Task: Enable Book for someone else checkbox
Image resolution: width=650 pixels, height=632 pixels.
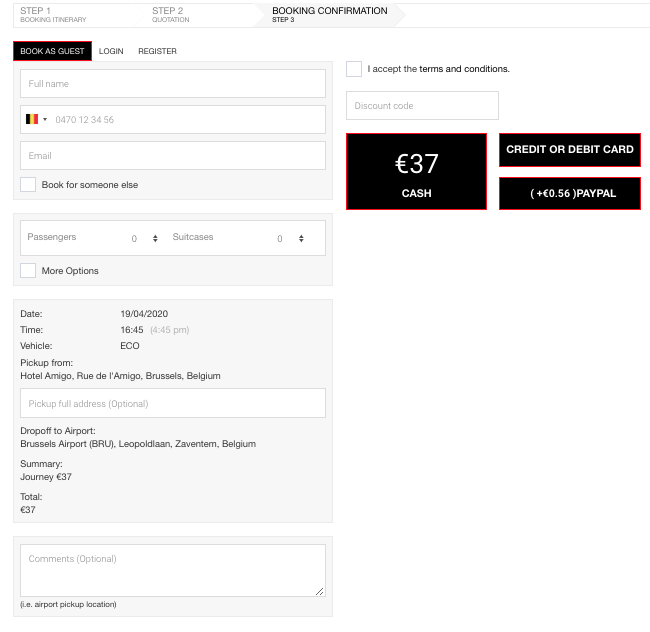Action: tap(28, 184)
